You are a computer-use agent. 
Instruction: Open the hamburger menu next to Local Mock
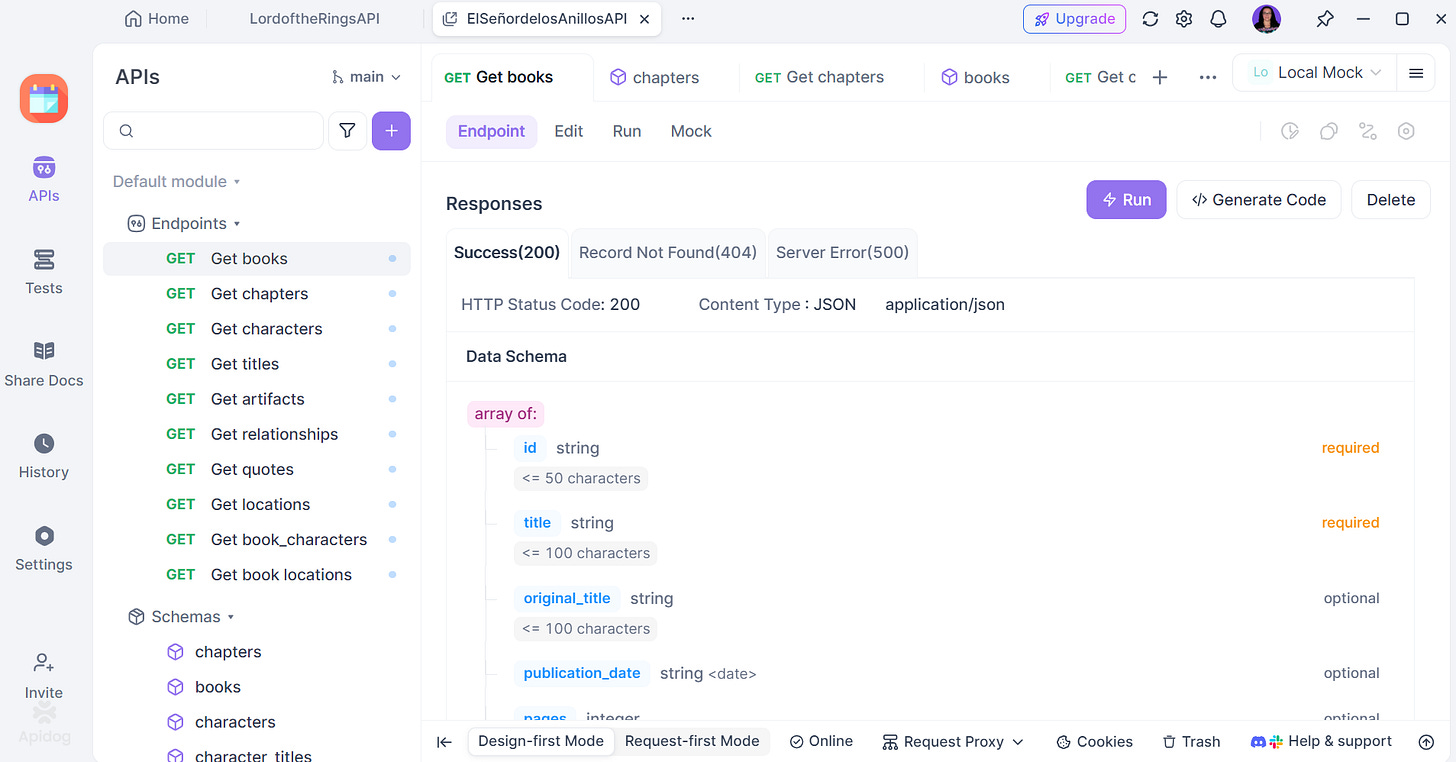click(1416, 73)
